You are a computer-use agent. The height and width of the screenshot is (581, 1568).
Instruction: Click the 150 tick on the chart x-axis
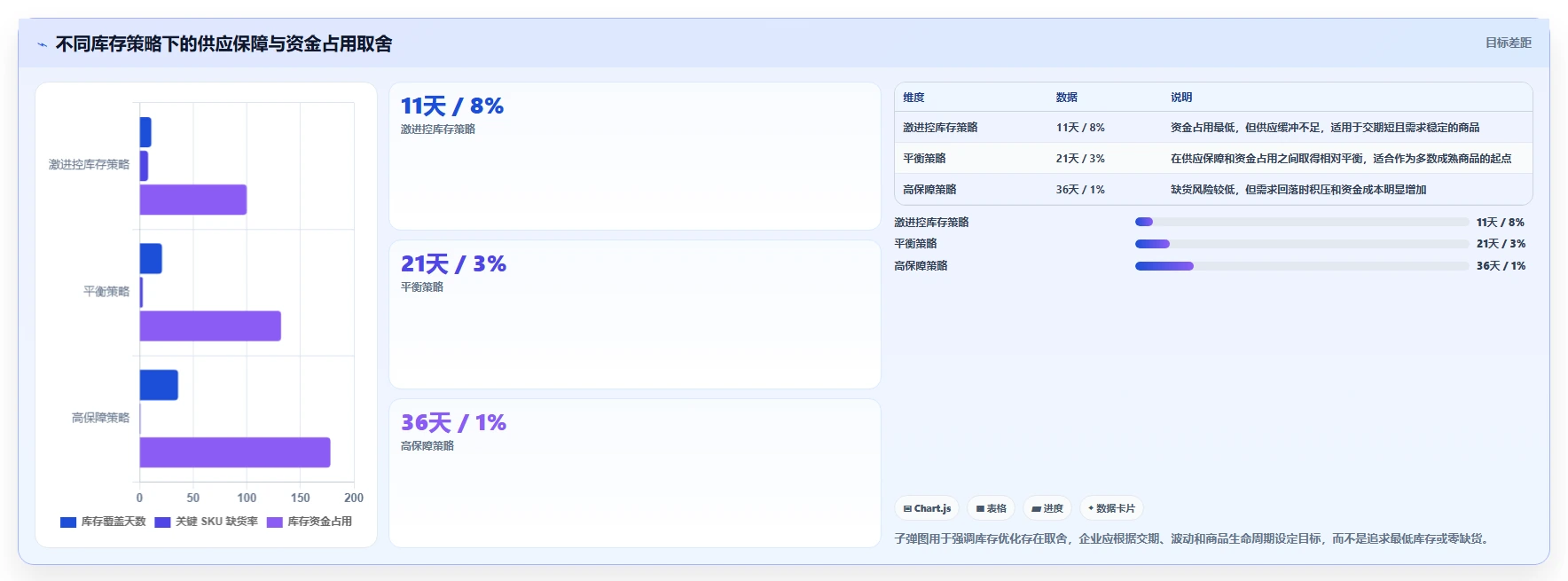(301, 499)
